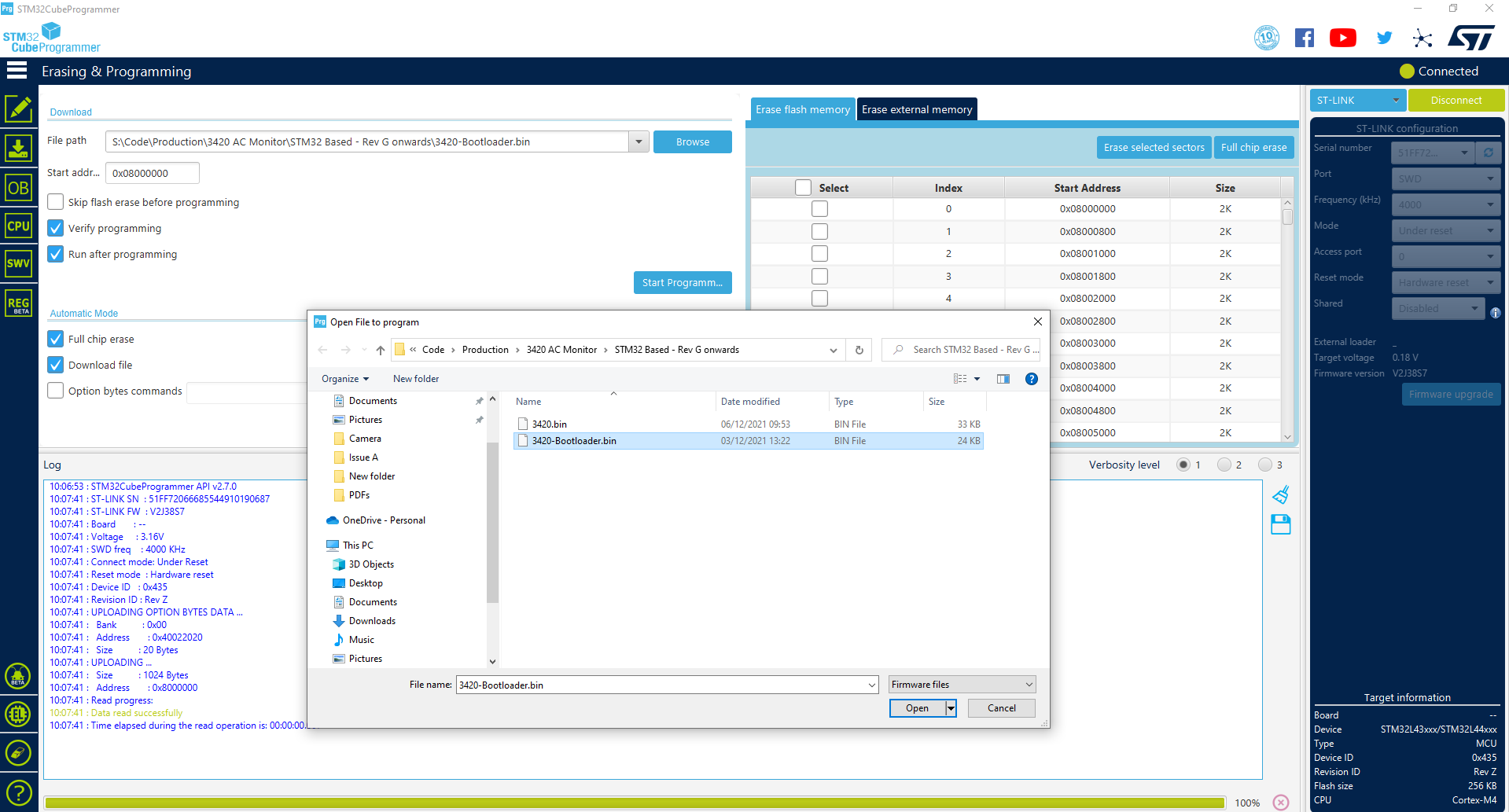1509x812 pixels.
Task: Open the REG beta register icon
Action: (18, 303)
